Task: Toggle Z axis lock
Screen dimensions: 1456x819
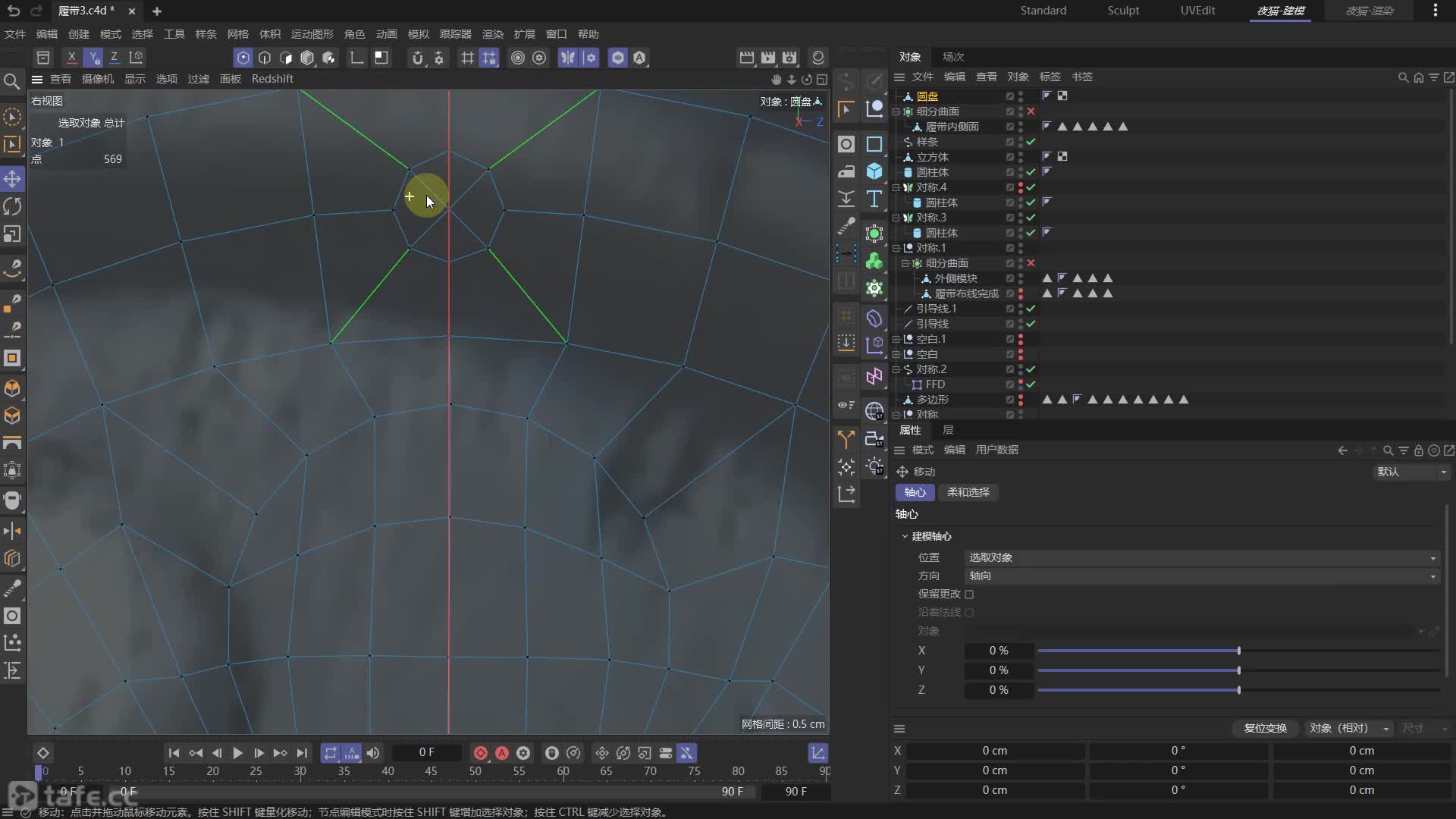Action: (x=114, y=58)
